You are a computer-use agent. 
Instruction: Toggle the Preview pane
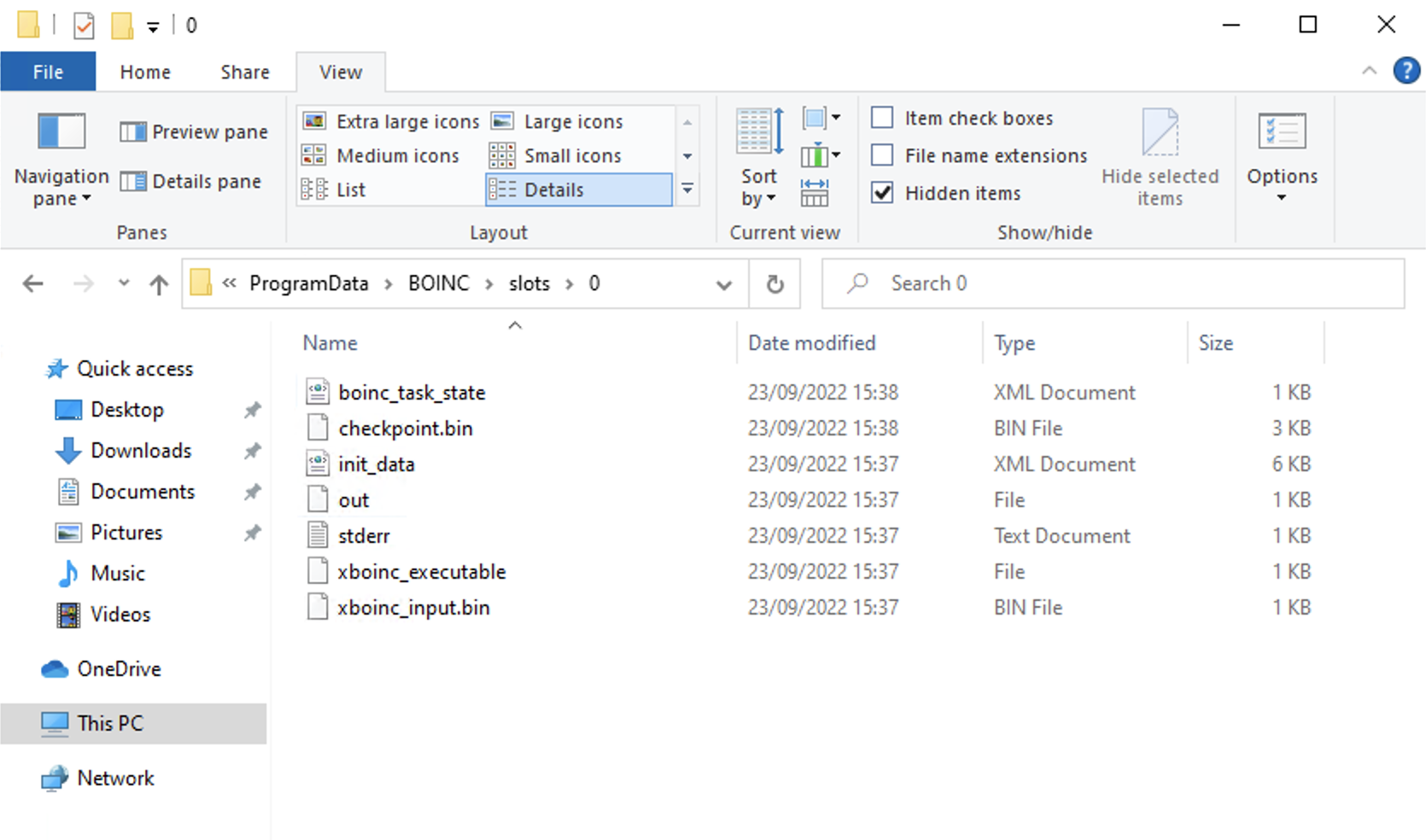click(x=194, y=132)
